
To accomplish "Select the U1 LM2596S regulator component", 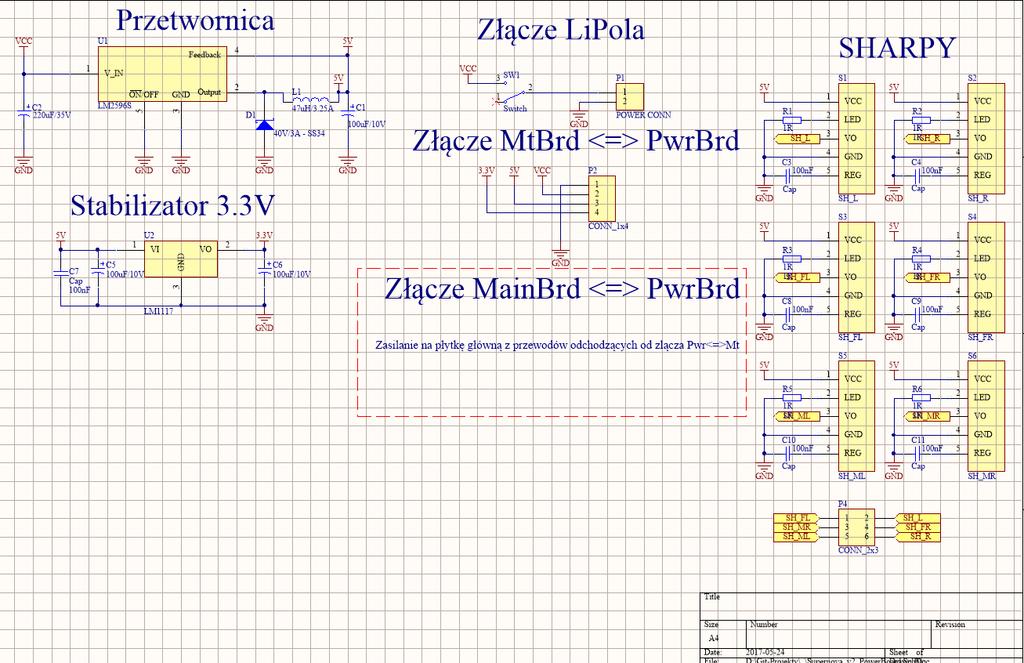I will point(163,74).
